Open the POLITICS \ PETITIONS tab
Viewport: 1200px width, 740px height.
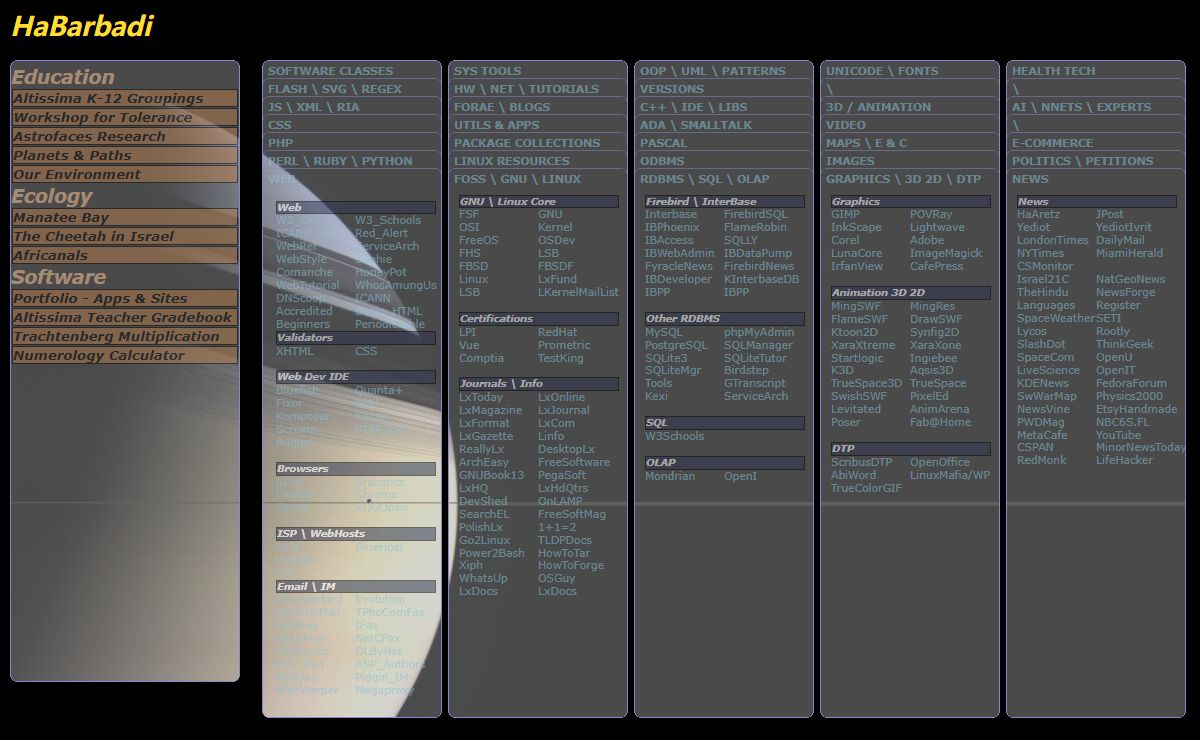tap(1095, 161)
